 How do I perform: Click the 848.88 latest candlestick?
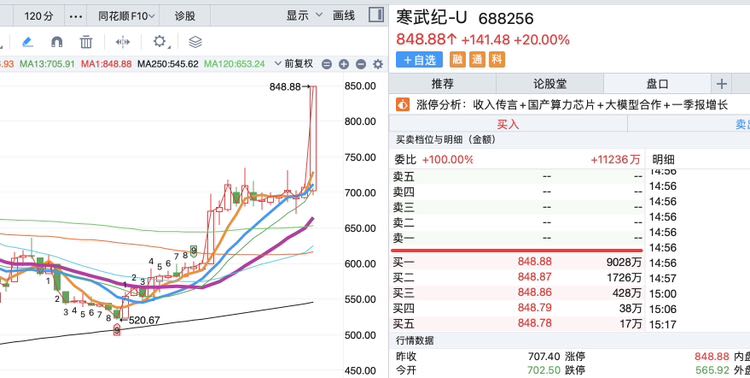click(313, 139)
